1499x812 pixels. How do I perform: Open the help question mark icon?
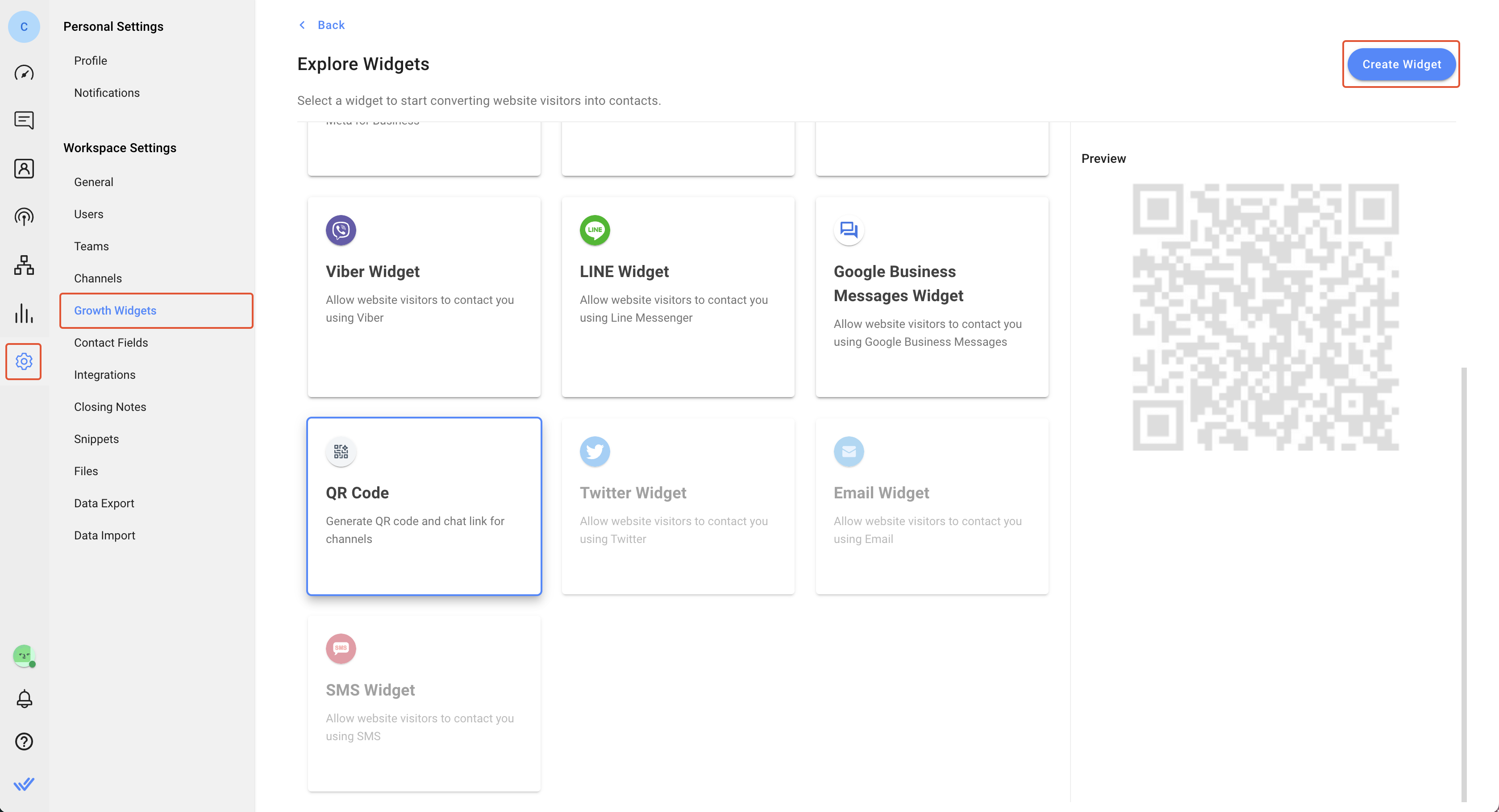point(24,742)
